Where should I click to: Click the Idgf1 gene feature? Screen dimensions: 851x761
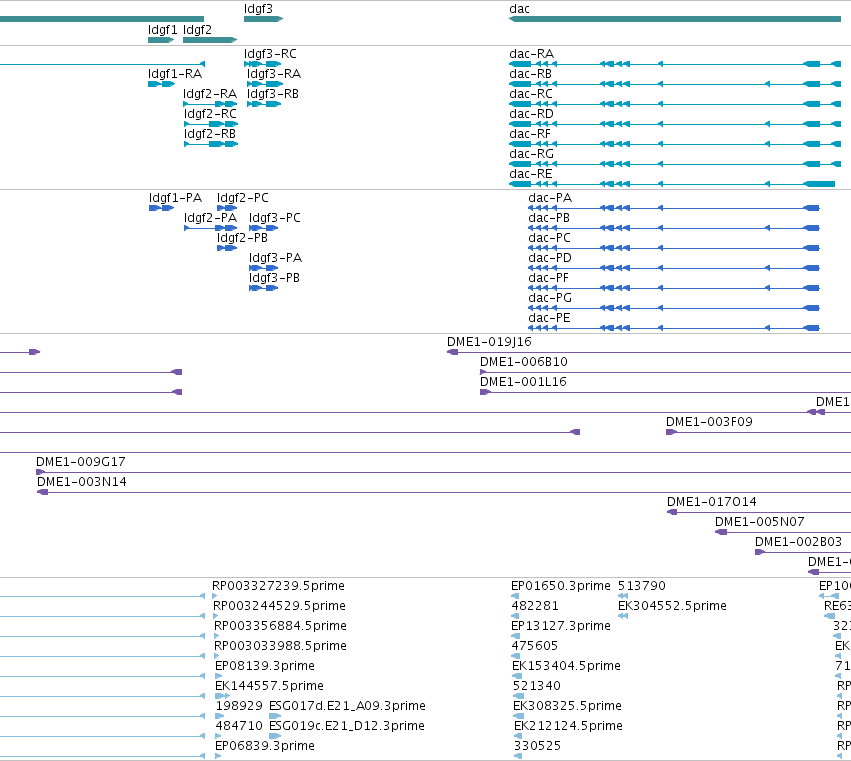(x=161, y=40)
